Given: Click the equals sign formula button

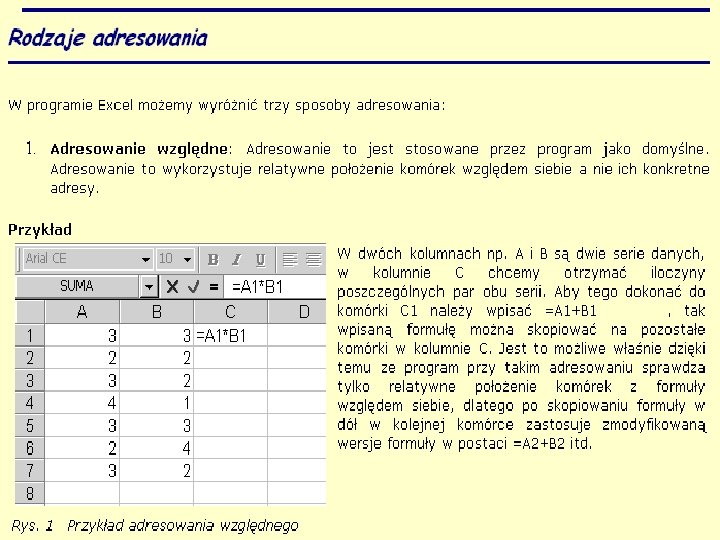Looking at the screenshot, I should (214, 287).
